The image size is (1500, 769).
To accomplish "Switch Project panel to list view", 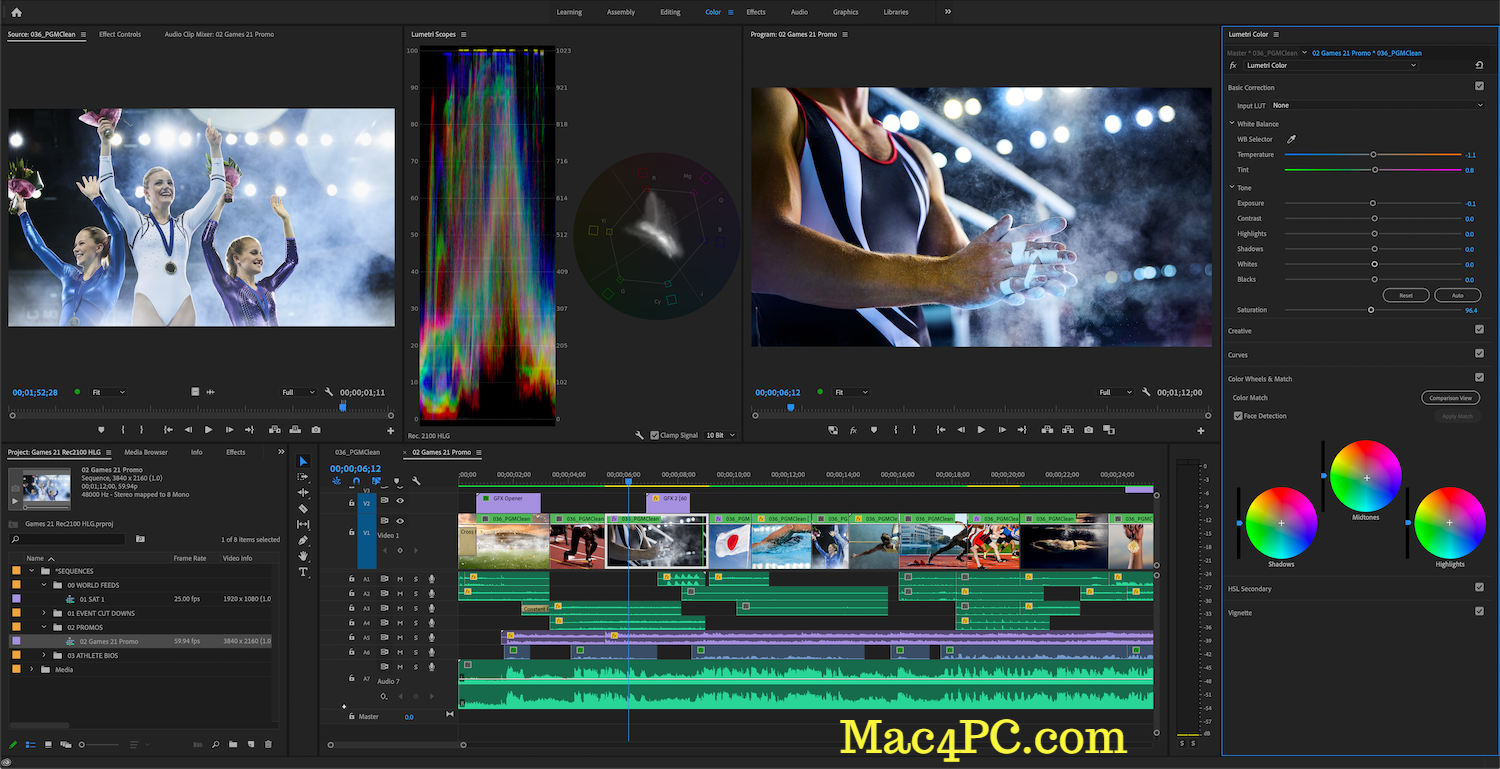I will (30, 744).
